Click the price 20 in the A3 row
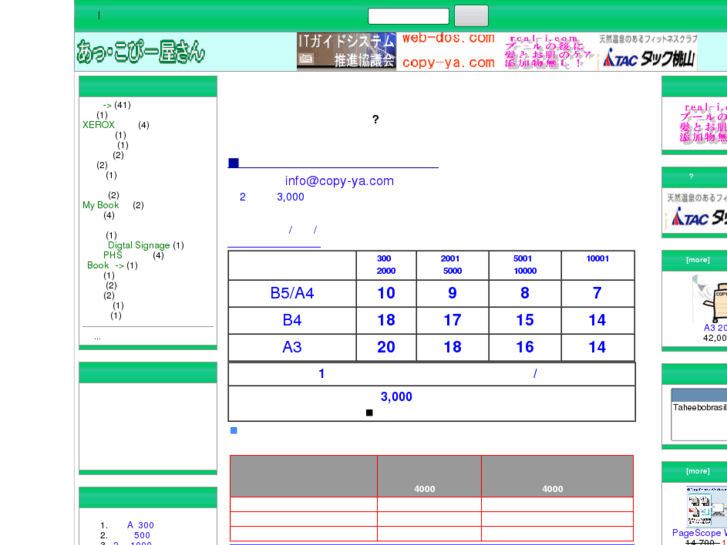727x545 pixels. point(386,347)
